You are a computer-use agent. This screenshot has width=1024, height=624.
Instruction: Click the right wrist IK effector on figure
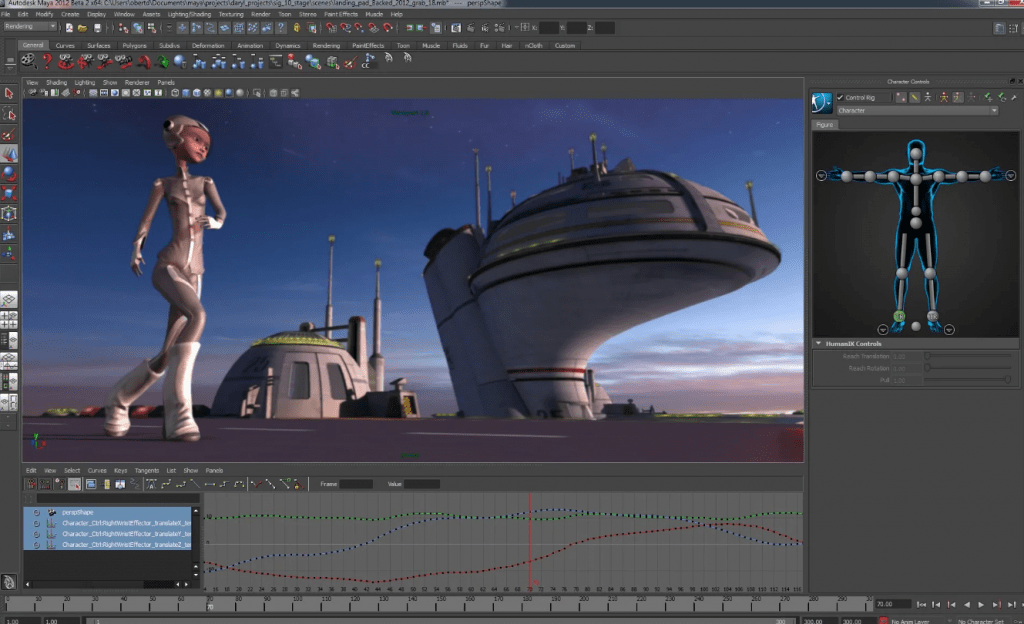(x=846, y=176)
